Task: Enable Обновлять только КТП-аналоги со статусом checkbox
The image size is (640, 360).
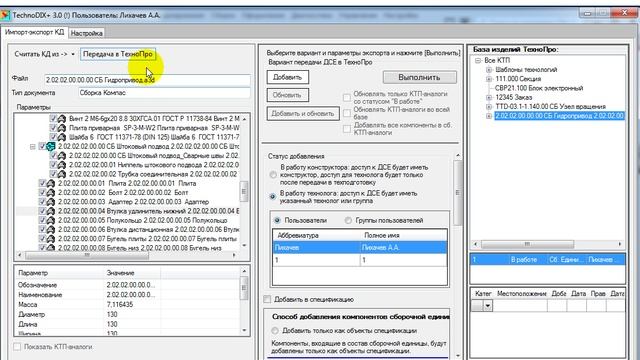Action: click(347, 98)
